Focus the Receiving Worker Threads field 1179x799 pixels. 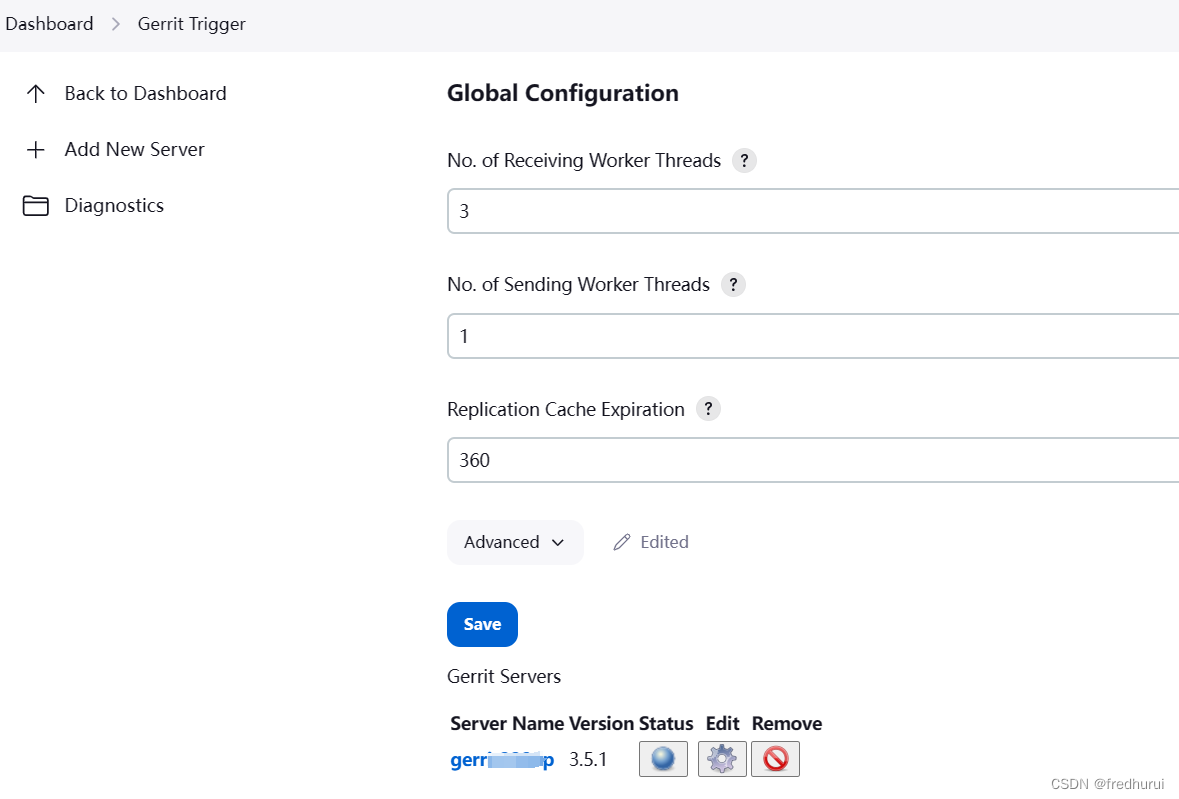click(813, 211)
